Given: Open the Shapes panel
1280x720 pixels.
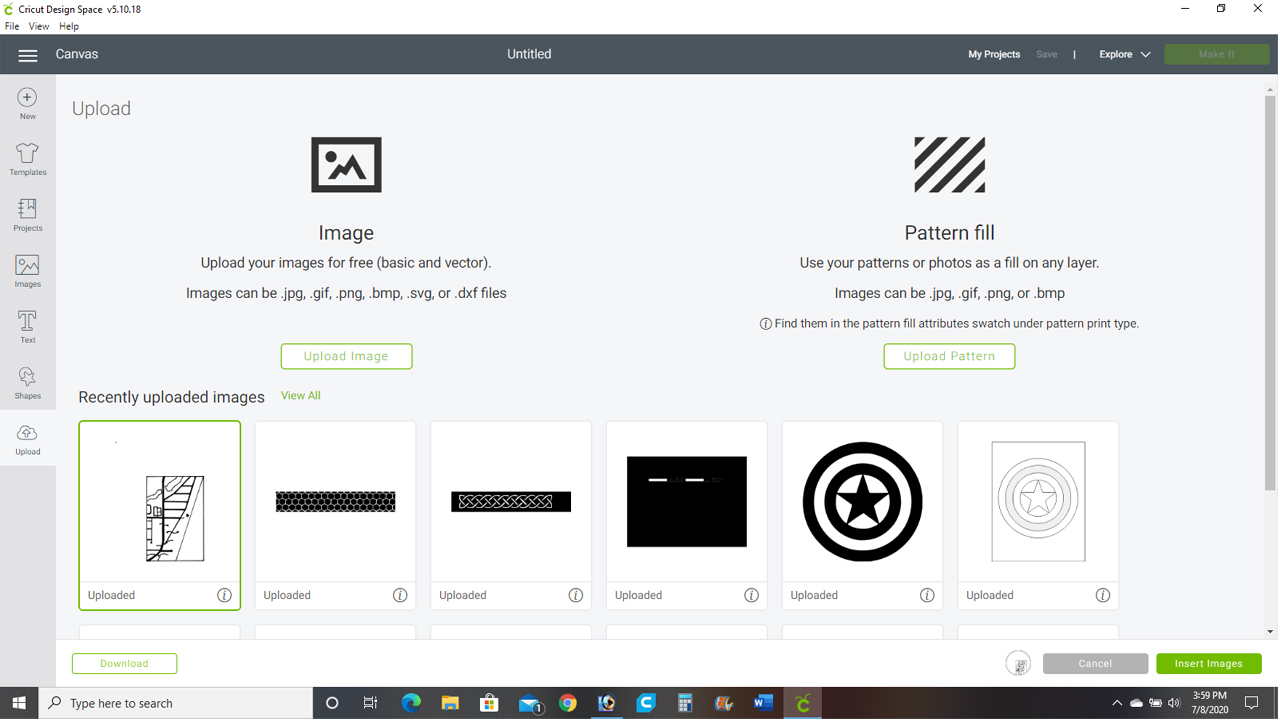Looking at the screenshot, I should point(28,383).
